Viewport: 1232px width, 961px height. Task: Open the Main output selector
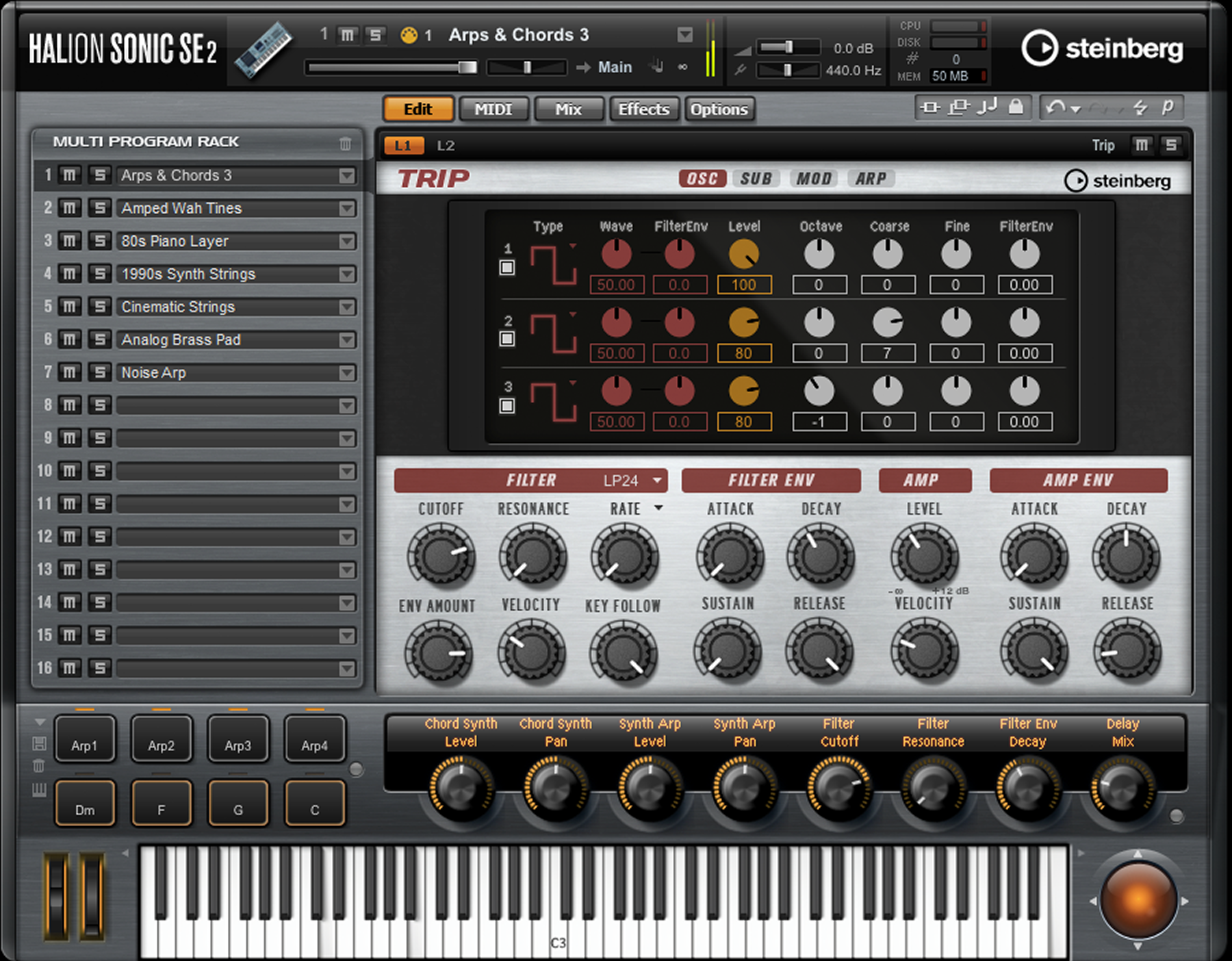[615, 67]
